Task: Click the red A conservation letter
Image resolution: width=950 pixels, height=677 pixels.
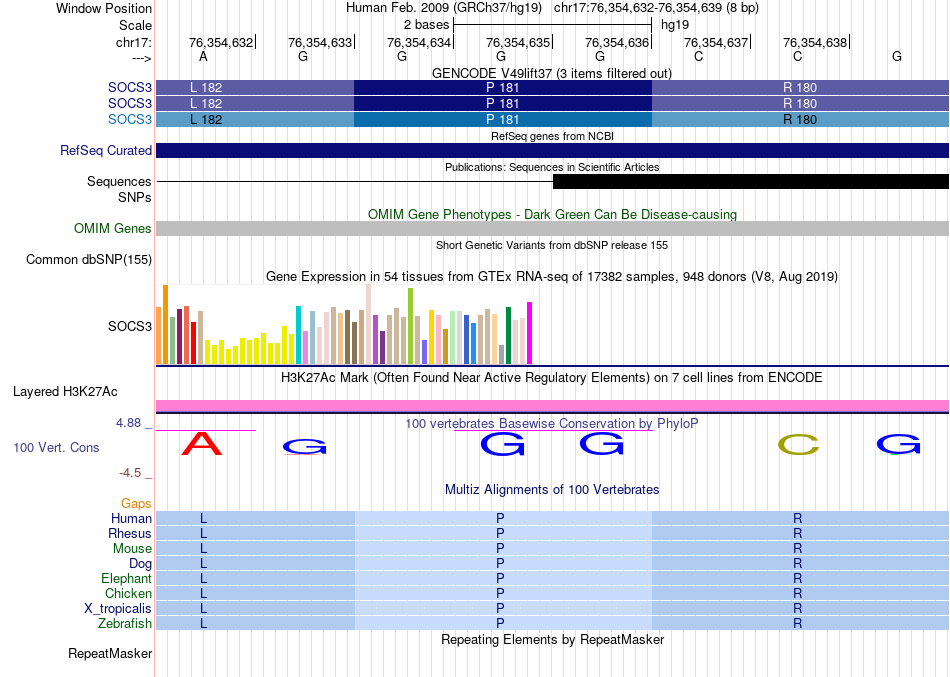Action: click(x=202, y=444)
